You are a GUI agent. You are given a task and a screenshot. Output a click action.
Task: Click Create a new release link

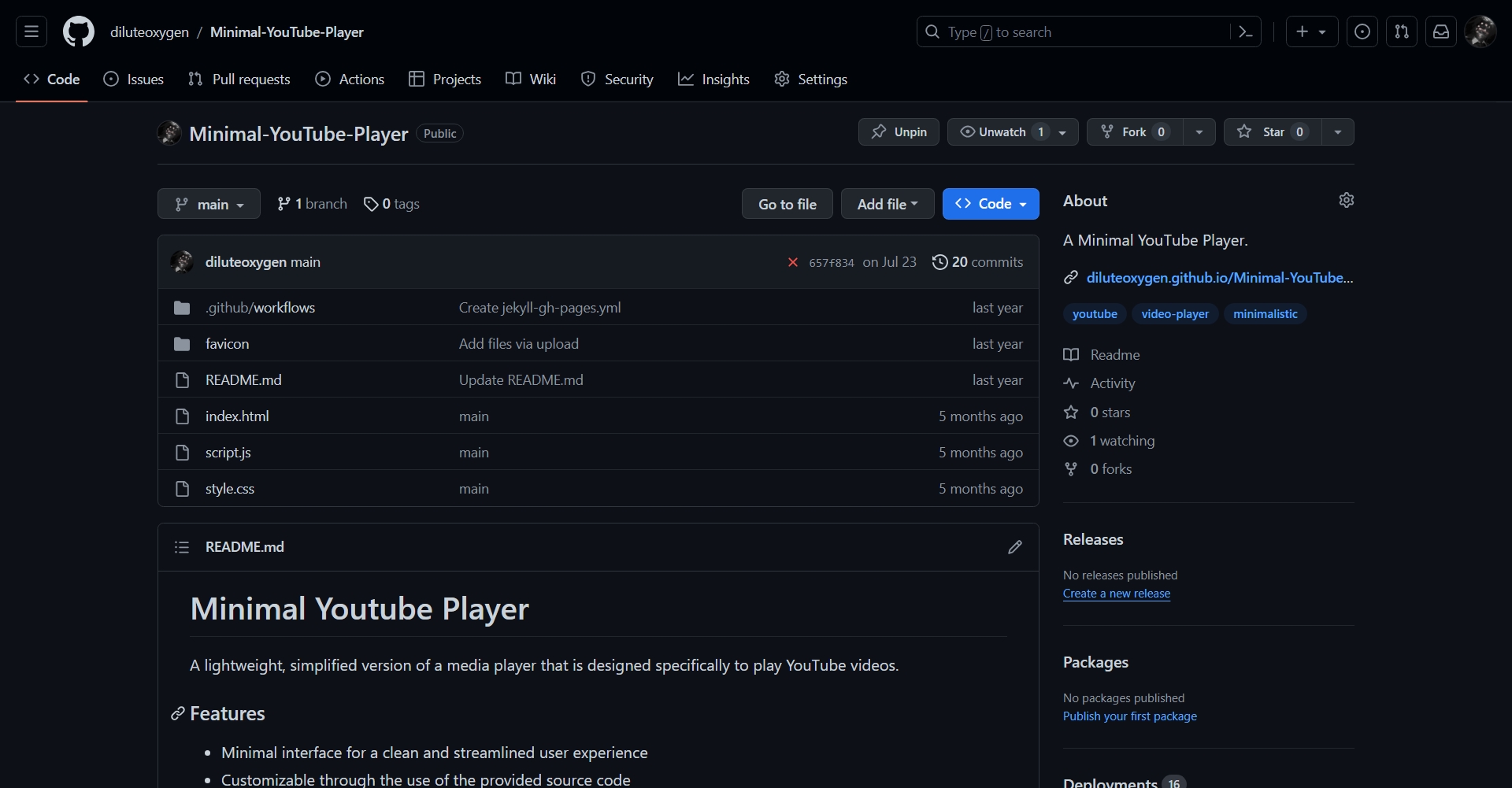1117,594
